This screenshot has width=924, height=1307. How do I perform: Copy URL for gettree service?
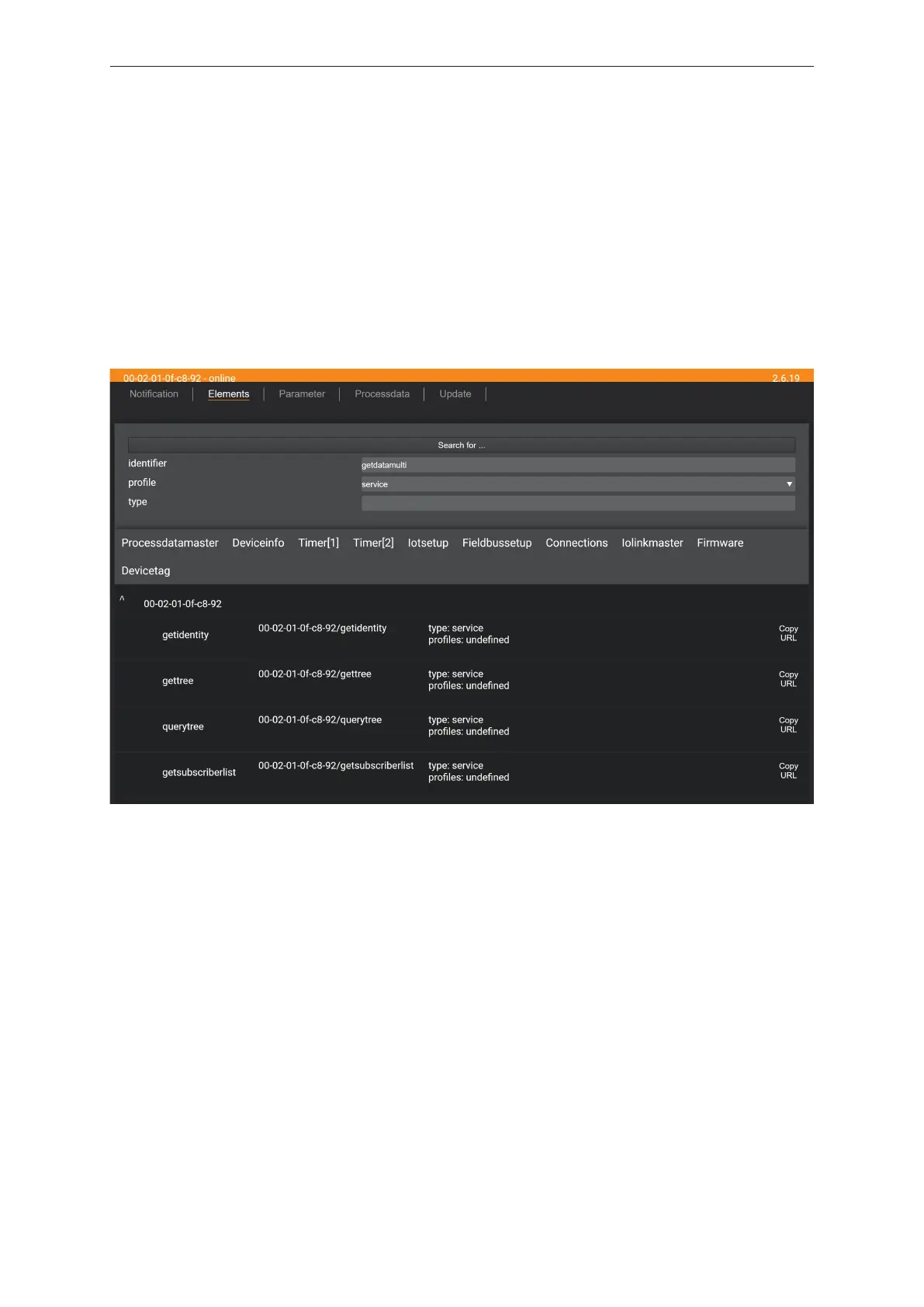pyautogui.click(x=788, y=679)
